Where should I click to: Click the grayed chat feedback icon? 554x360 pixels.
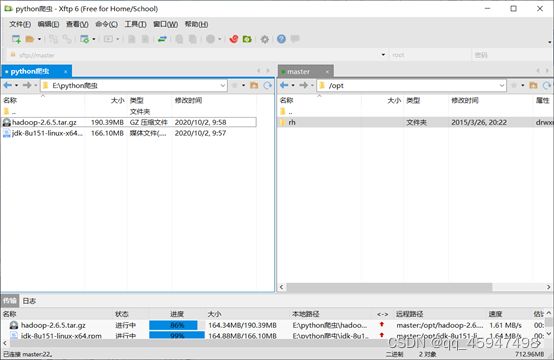(x=295, y=39)
